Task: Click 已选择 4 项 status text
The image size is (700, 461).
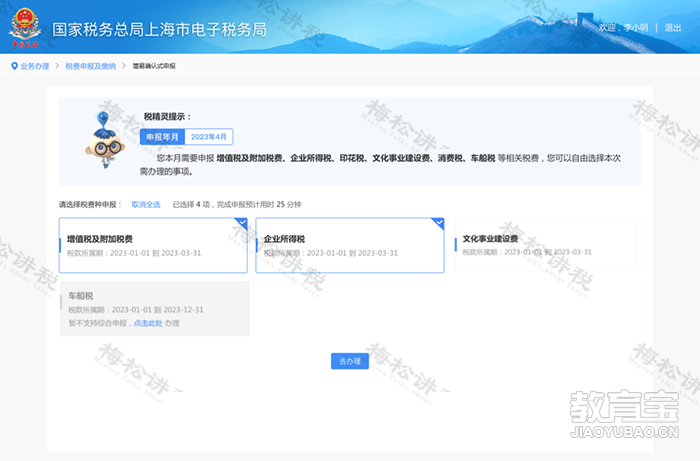Action: click(x=191, y=204)
